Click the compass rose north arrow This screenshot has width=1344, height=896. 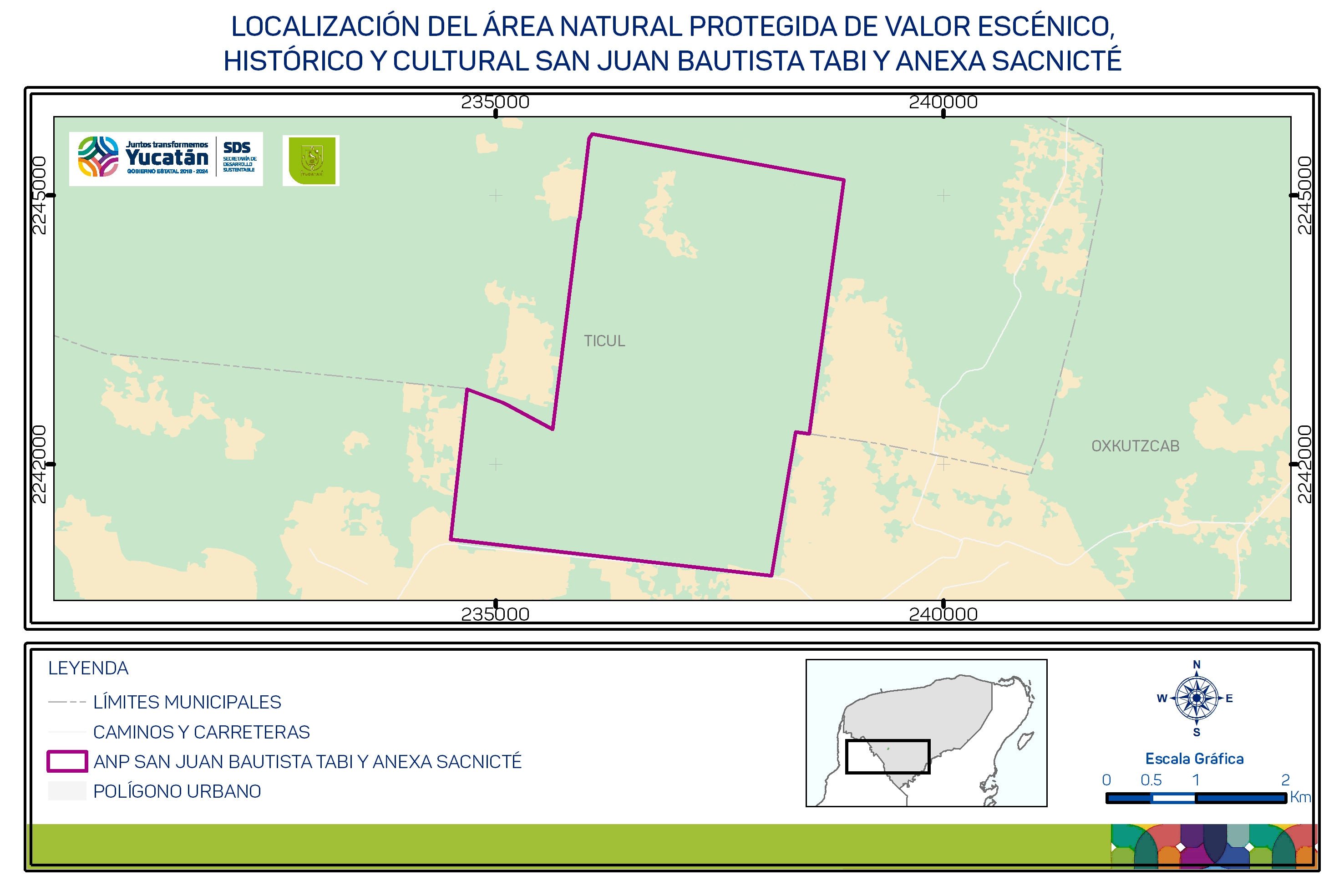[x=1196, y=698]
